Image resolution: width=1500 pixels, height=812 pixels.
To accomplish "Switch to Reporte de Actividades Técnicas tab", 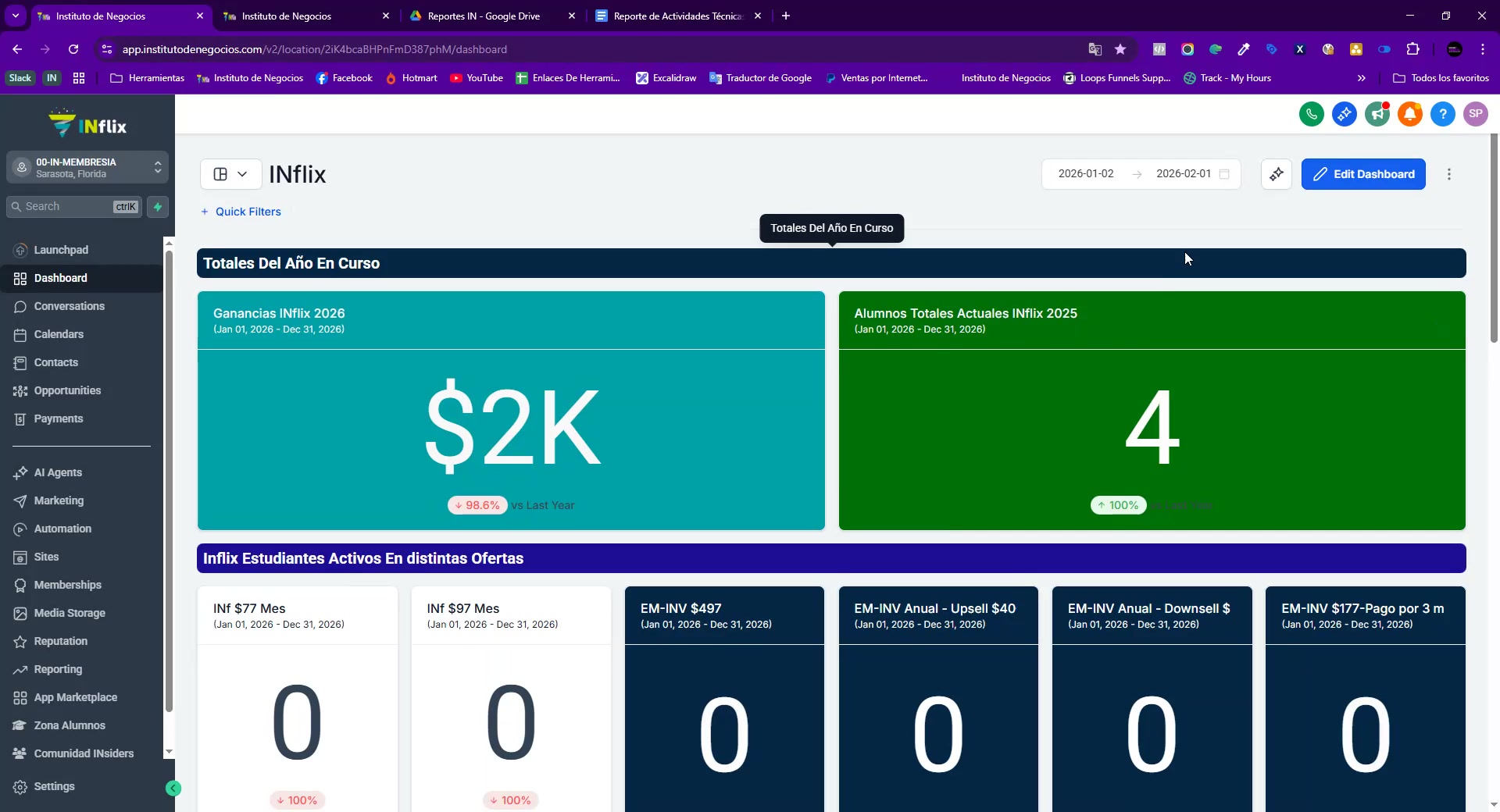I will [x=677, y=16].
